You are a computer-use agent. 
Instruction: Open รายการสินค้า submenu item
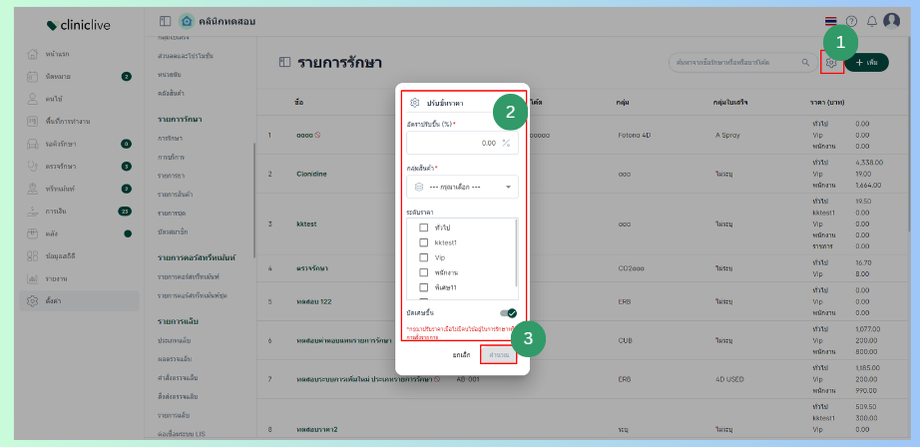[175, 194]
